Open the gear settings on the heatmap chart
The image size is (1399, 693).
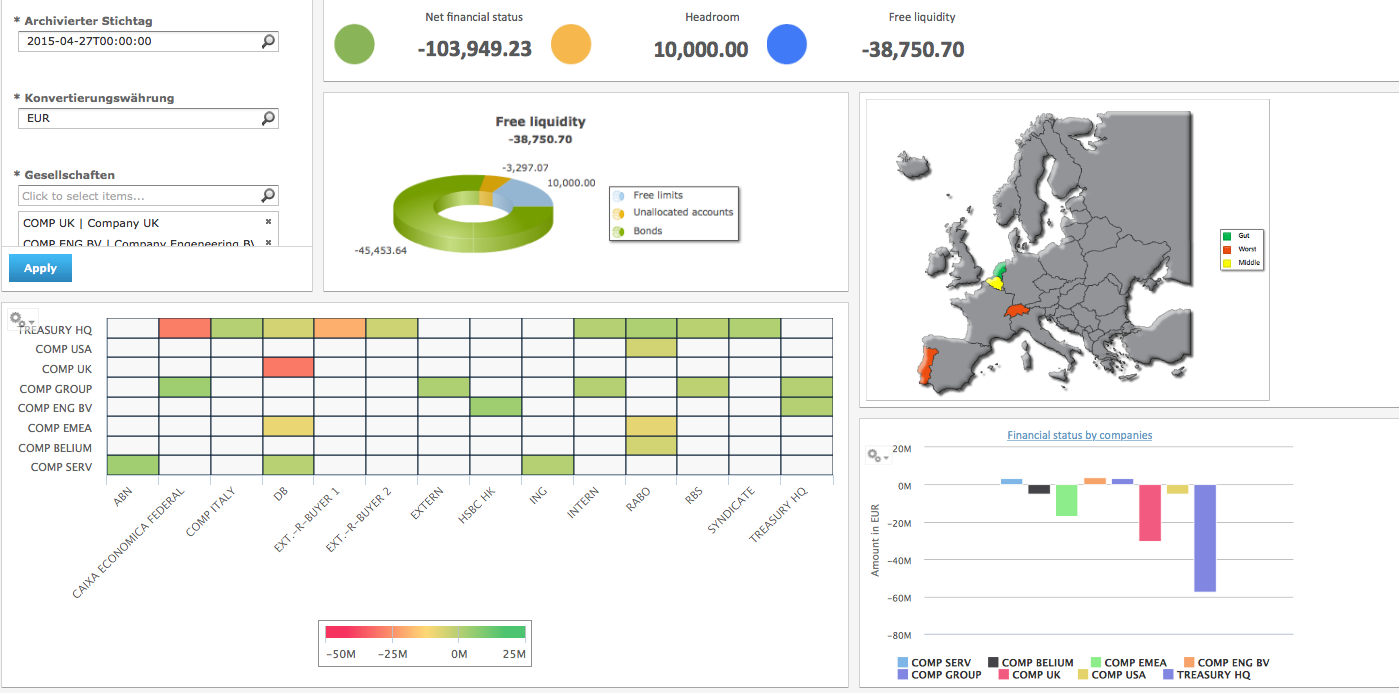(x=20, y=320)
